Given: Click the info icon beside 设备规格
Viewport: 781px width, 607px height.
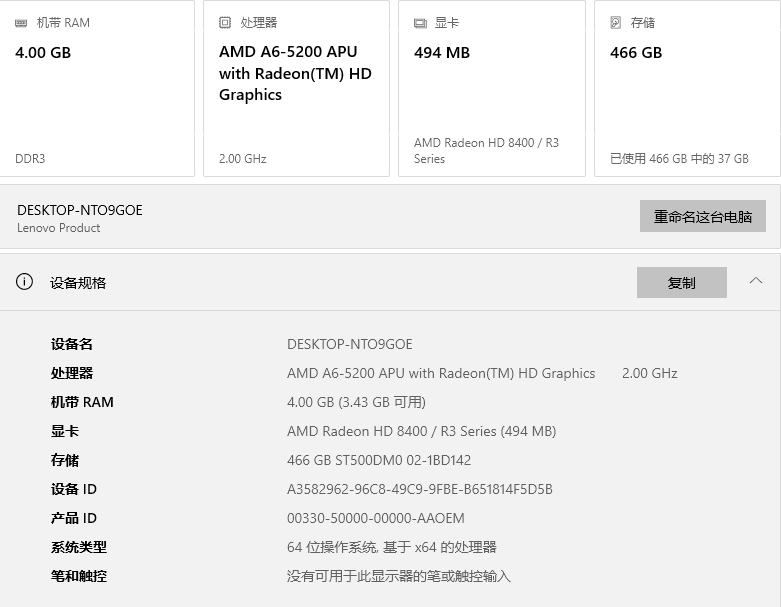Looking at the screenshot, I should click(x=24, y=282).
